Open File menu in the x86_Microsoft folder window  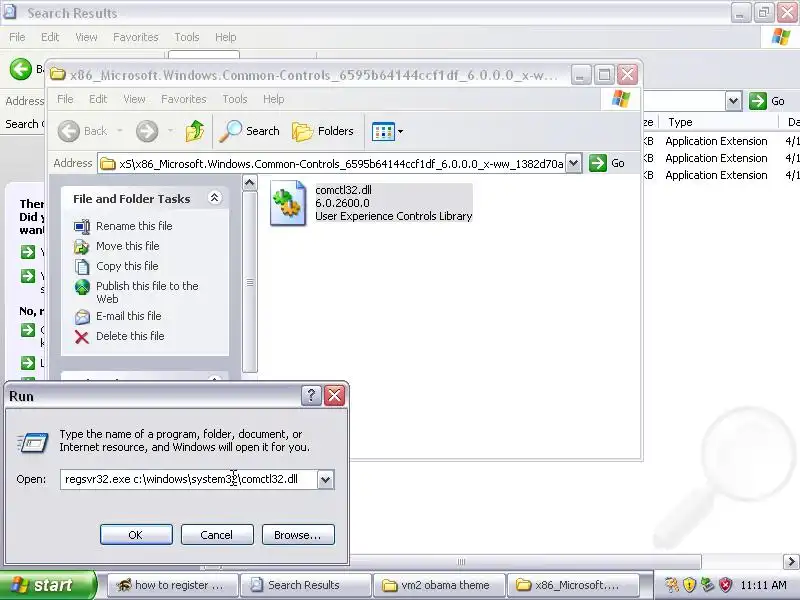pos(65,99)
